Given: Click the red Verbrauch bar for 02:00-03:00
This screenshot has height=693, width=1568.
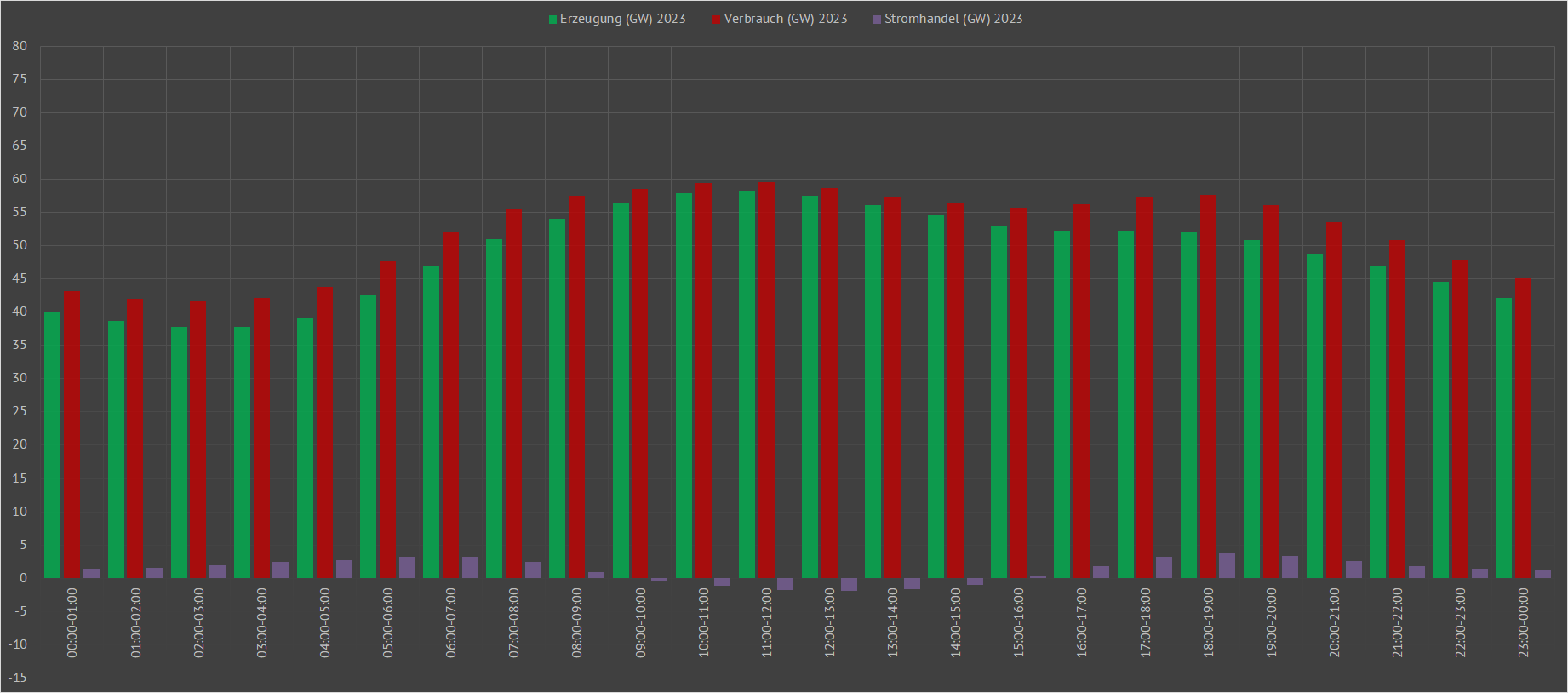Looking at the screenshot, I should (x=198, y=439).
